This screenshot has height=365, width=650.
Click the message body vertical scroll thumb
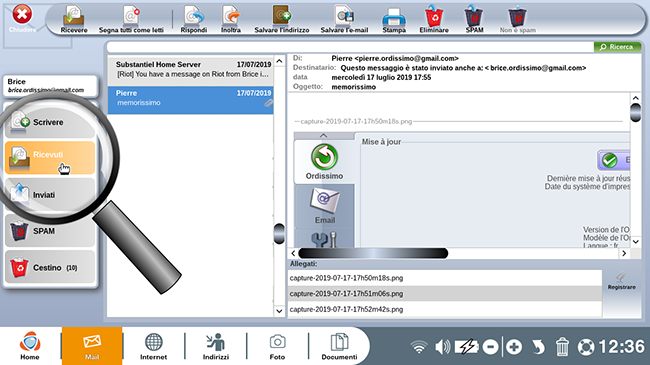click(x=635, y=112)
